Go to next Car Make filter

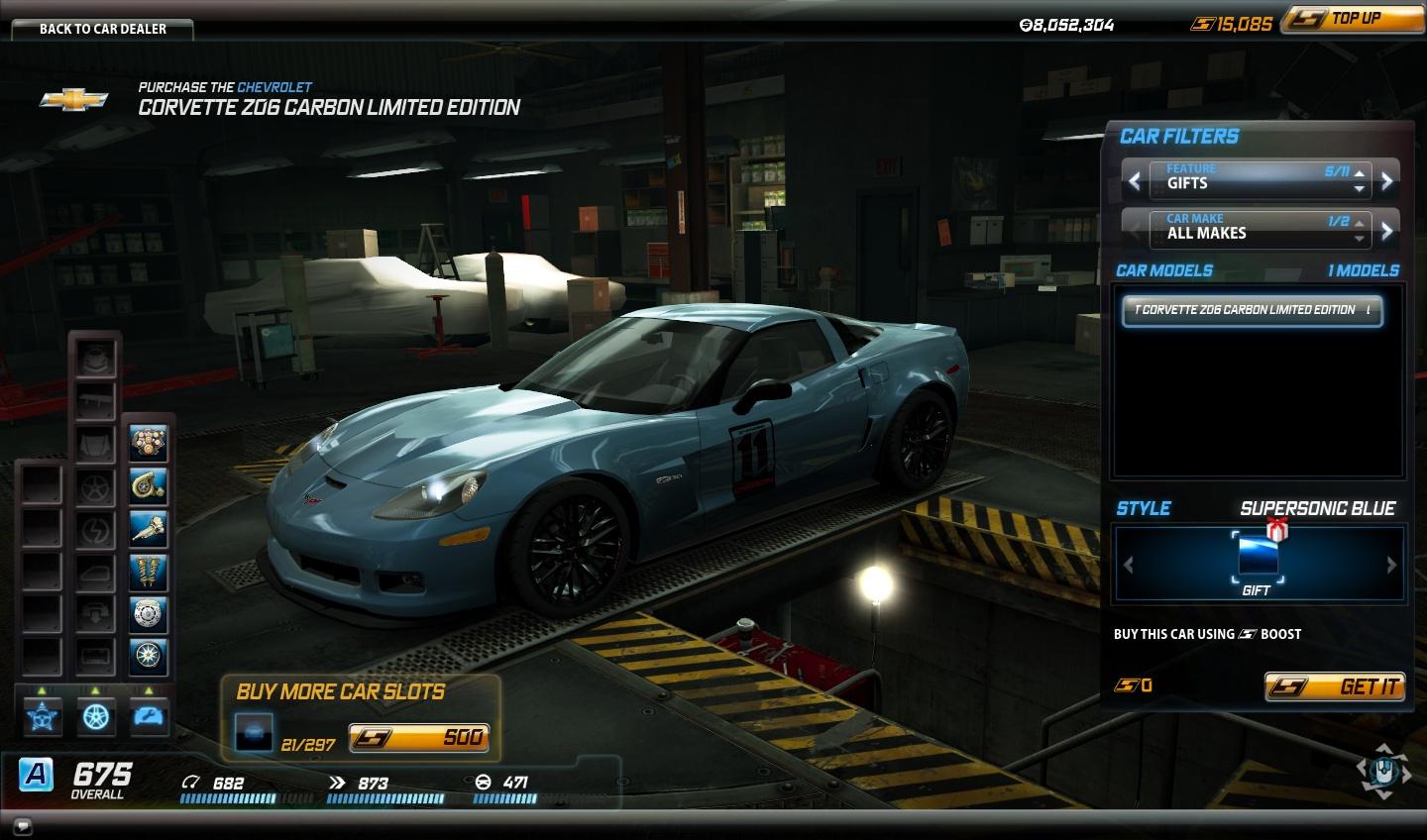point(1387,231)
